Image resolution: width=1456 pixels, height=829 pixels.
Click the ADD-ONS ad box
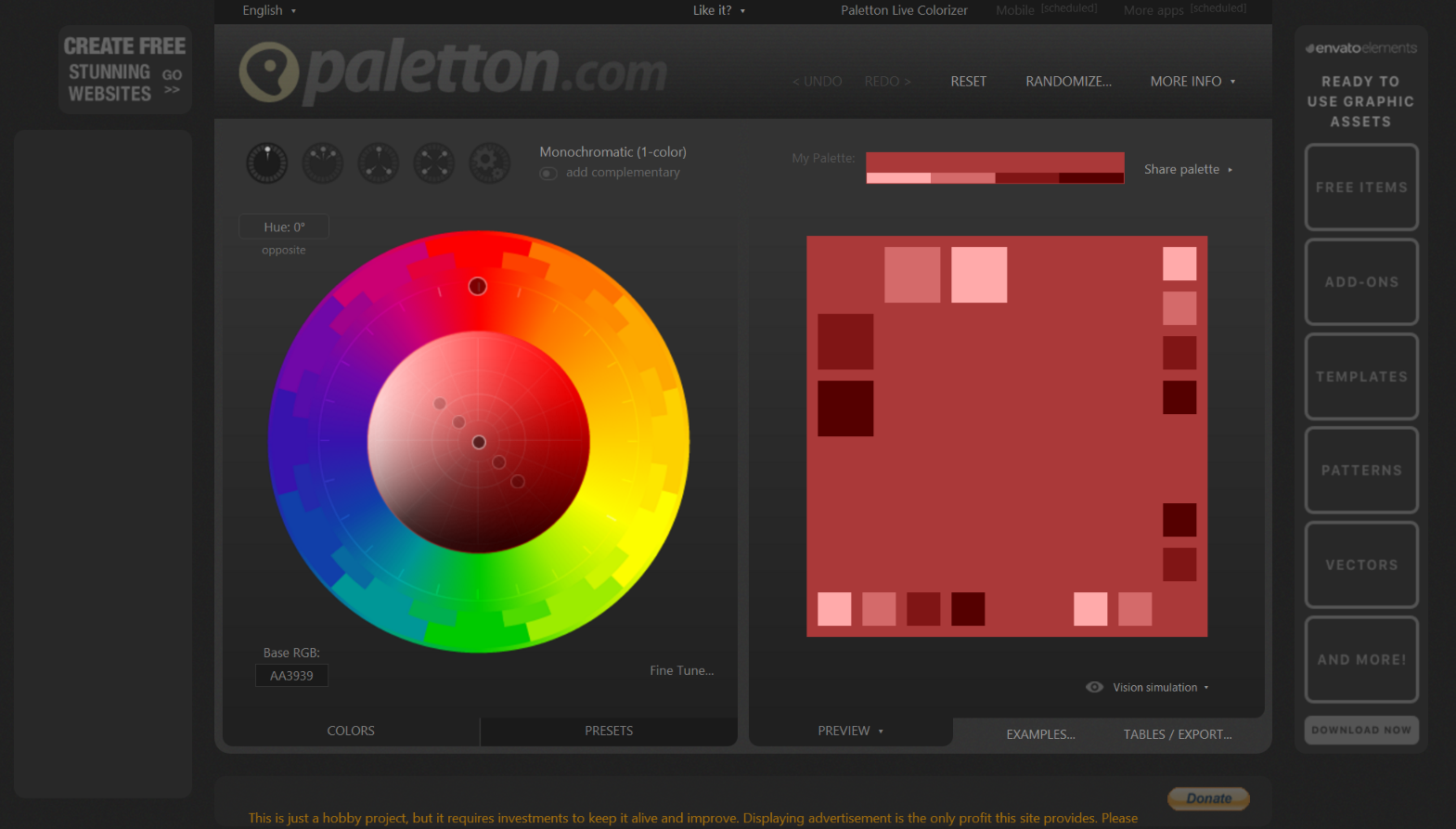tap(1361, 281)
